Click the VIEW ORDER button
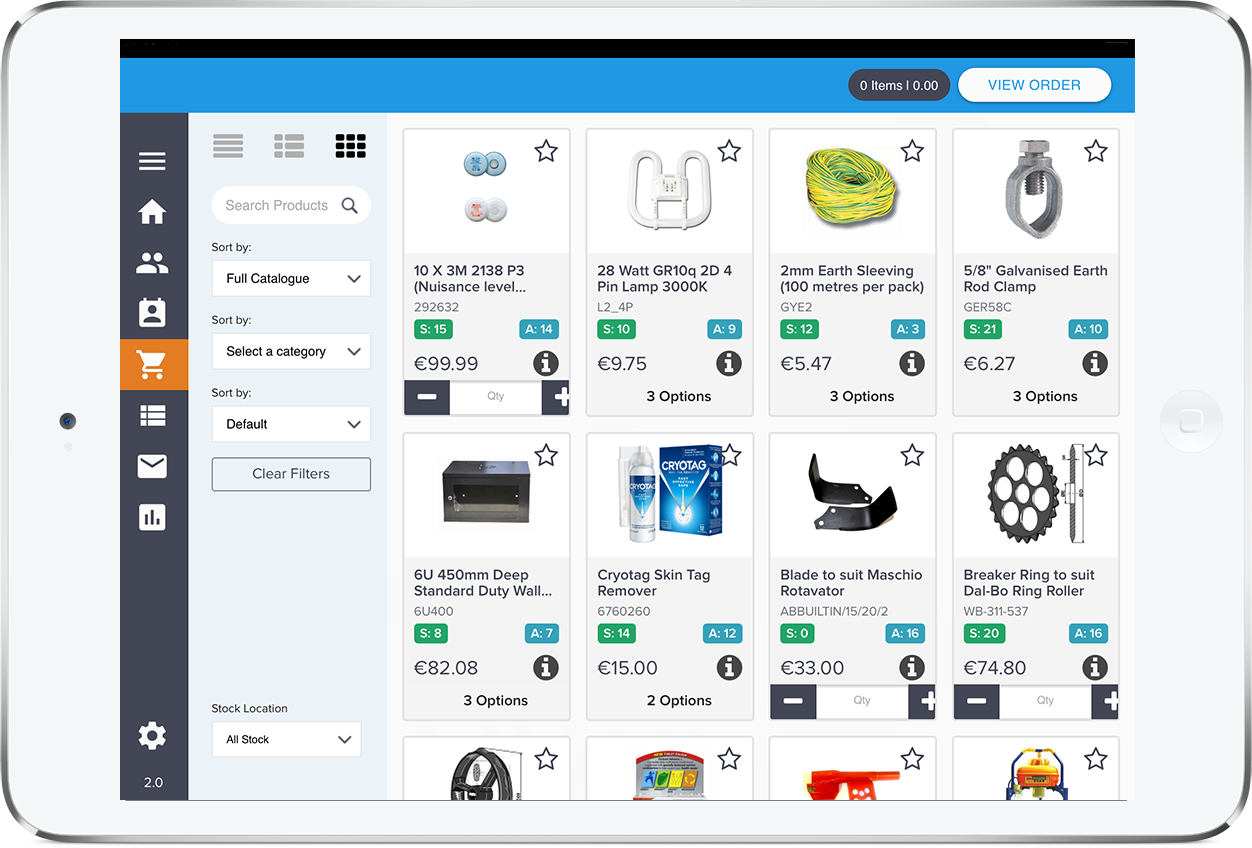This screenshot has width=1252, height=848. 1034,85
